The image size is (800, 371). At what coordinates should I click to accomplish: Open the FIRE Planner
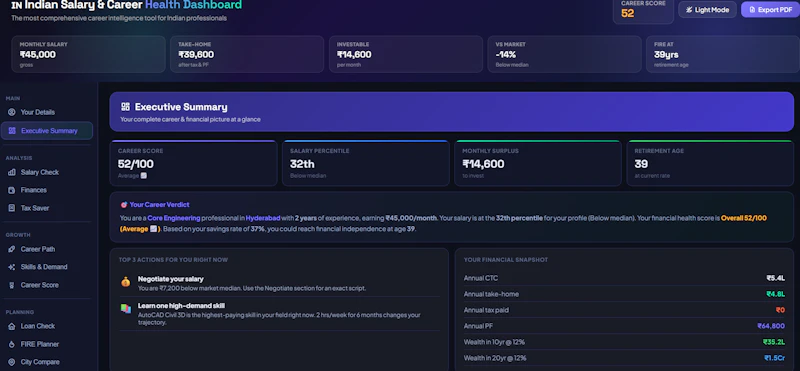pyautogui.click(x=46, y=344)
